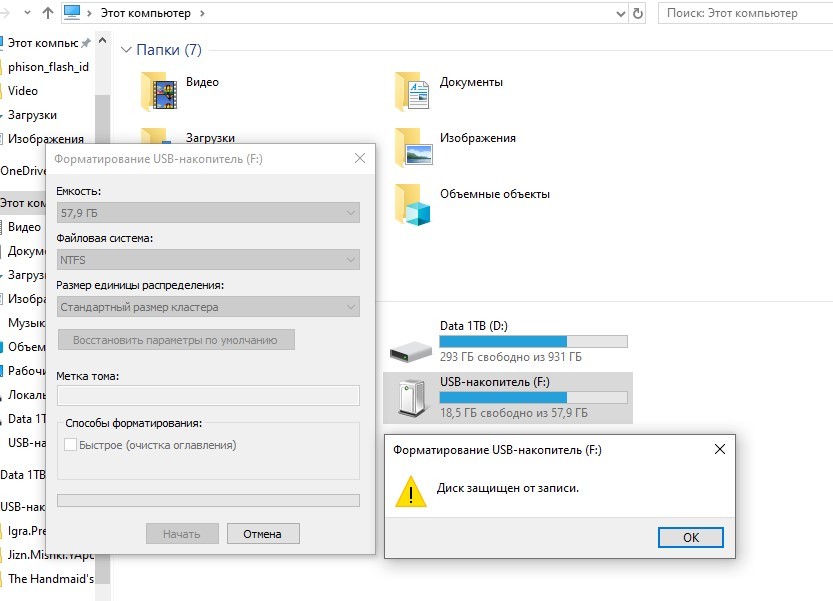Open the Емкость dropdown showing 57,9 ГБ
The height and width of the screenshot is (601, 833).
point(208,213)
